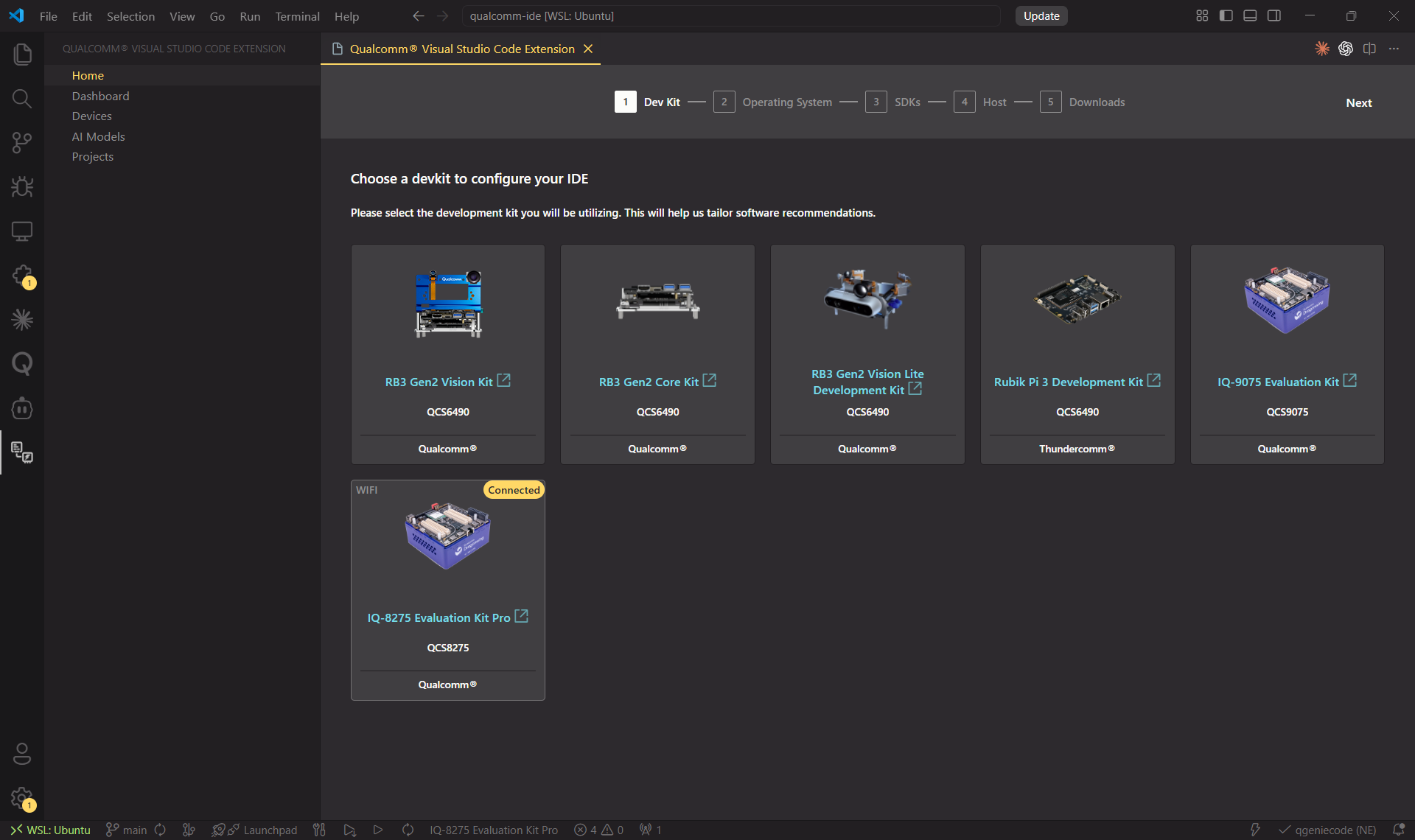This screenshot has height=840, width=1415.
Task: Open the Manage gear icon
Action: coord(22,798)
